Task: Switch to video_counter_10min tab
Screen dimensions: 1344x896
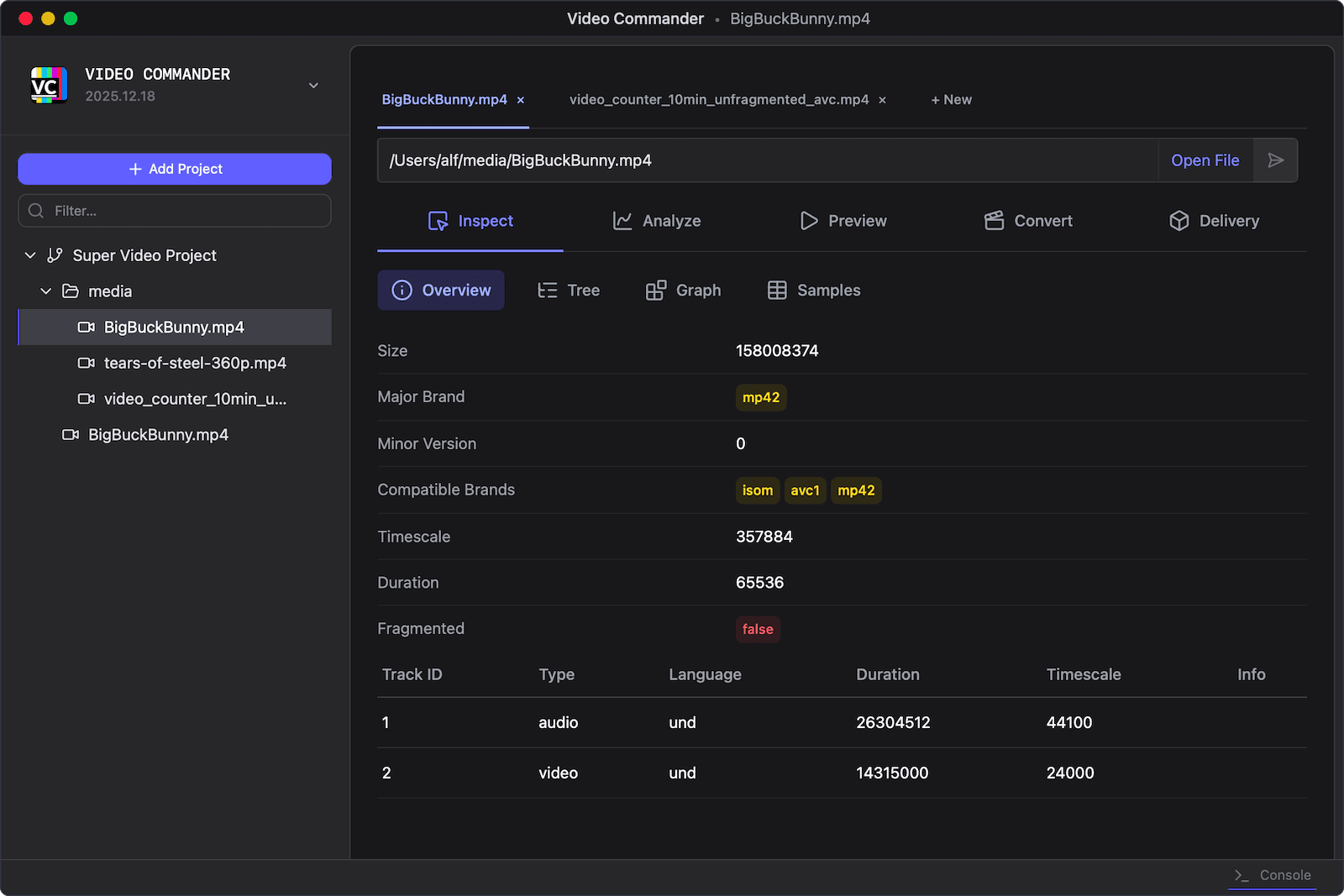Action: pyautogui.click(x=720, y=99)
